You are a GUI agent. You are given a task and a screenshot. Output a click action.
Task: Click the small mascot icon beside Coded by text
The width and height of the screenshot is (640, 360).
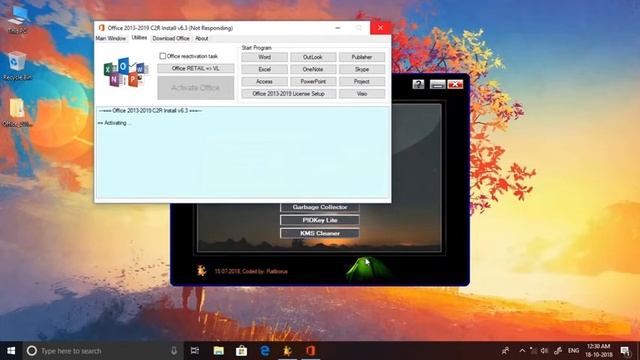tap(201, 270)
